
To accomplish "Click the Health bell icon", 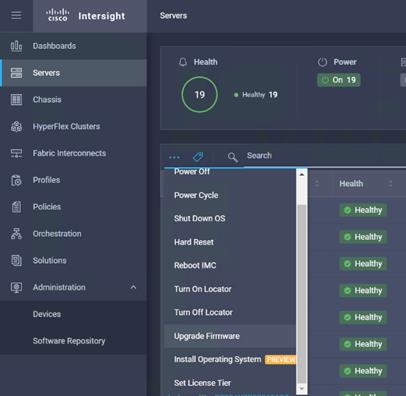I will coord(183,62).
